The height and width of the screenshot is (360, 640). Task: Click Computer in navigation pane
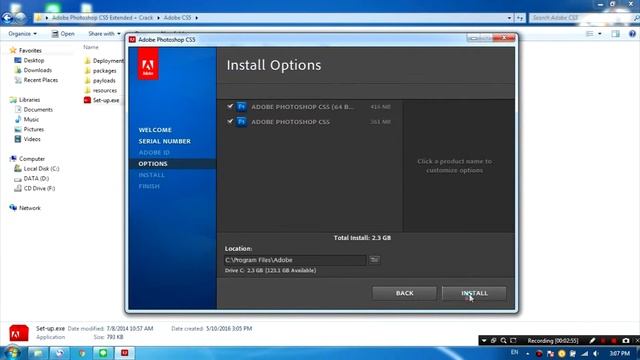click(27, 159)
